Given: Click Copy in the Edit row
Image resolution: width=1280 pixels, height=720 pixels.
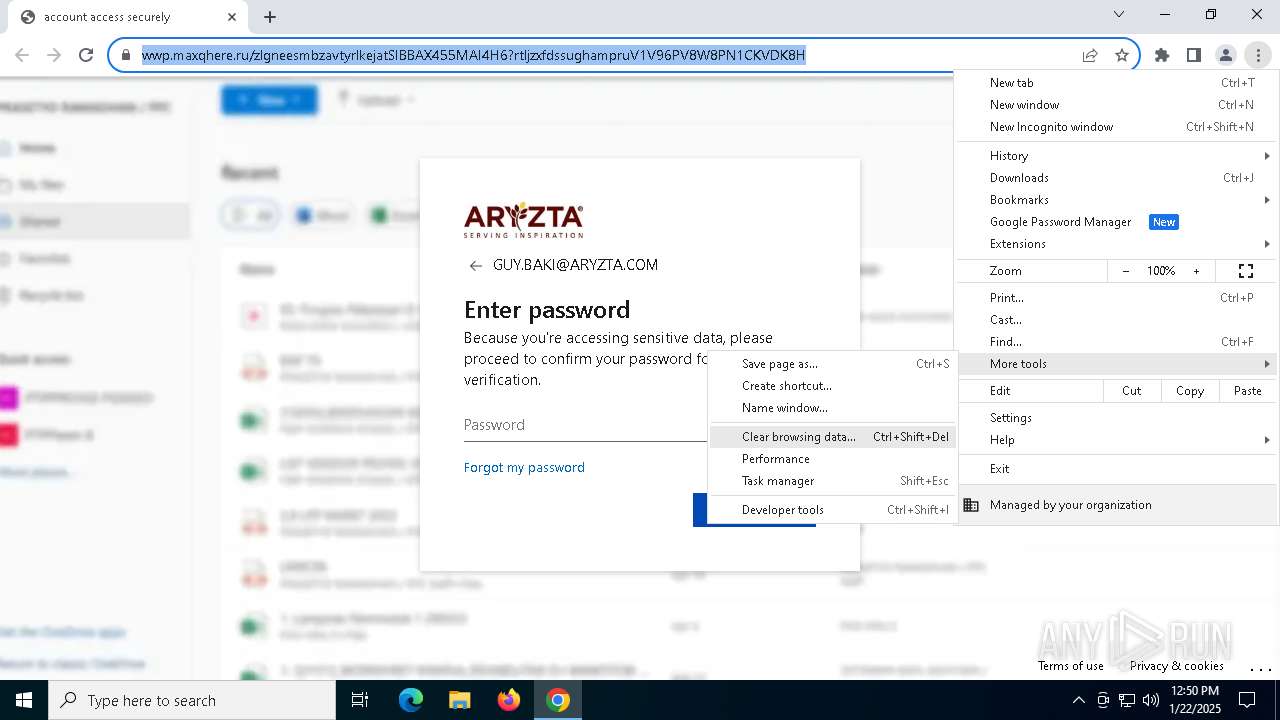Looking at the screenshot, I should click(x=1190, y=391).
